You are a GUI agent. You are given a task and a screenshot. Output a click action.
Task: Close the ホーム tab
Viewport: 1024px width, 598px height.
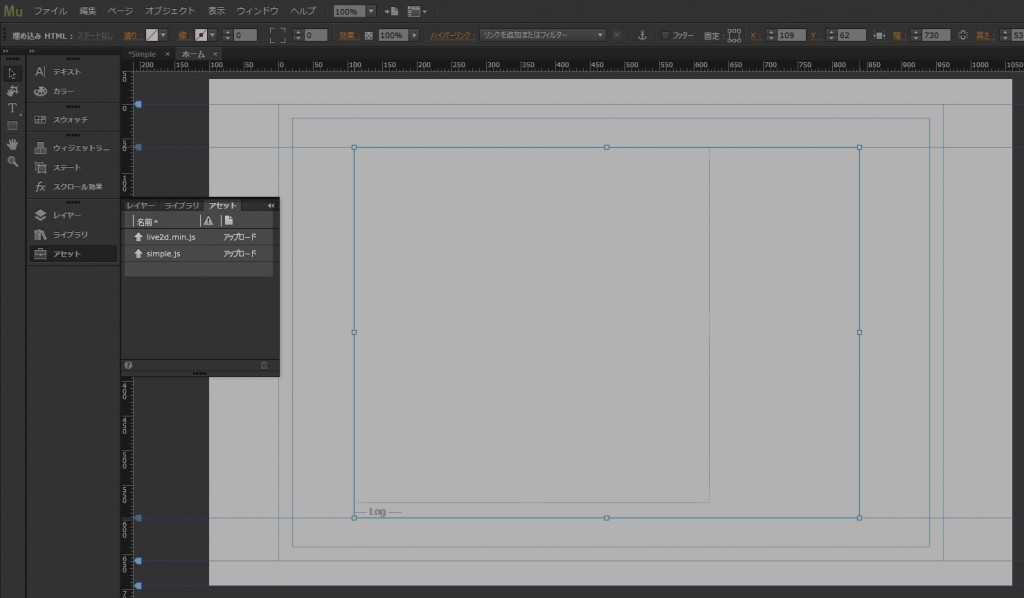[x=215, y=54]
